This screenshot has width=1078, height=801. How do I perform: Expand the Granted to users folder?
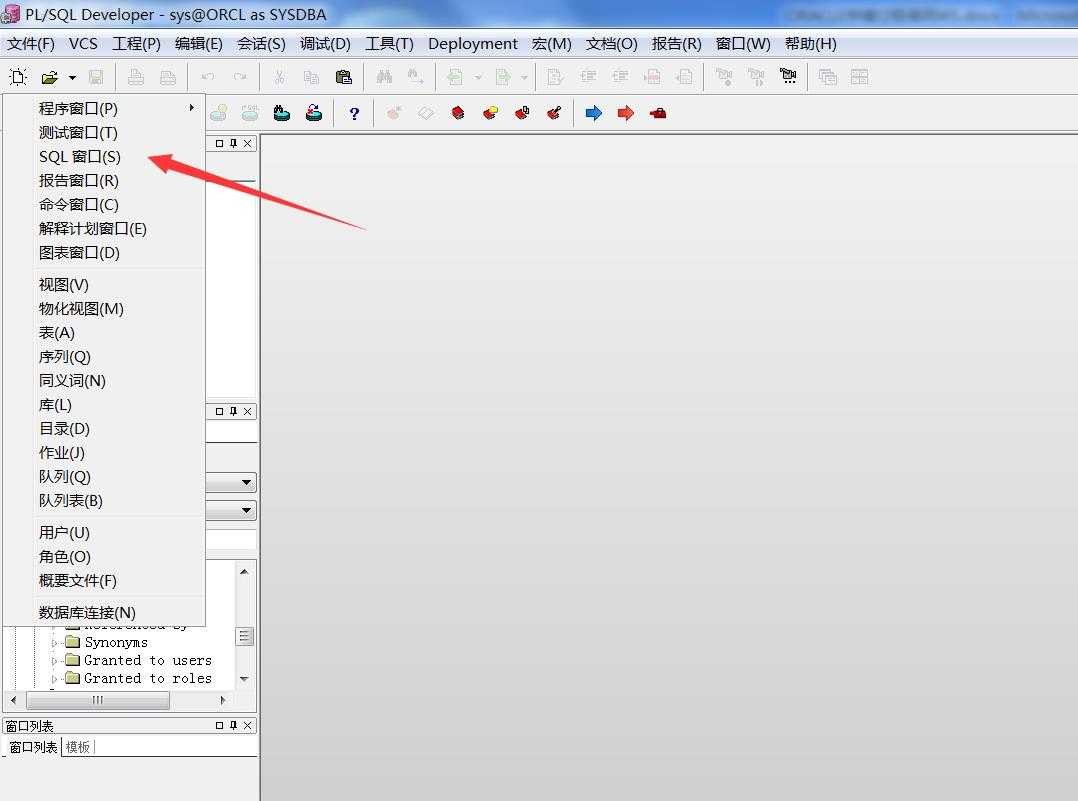[x=54, y=661]
